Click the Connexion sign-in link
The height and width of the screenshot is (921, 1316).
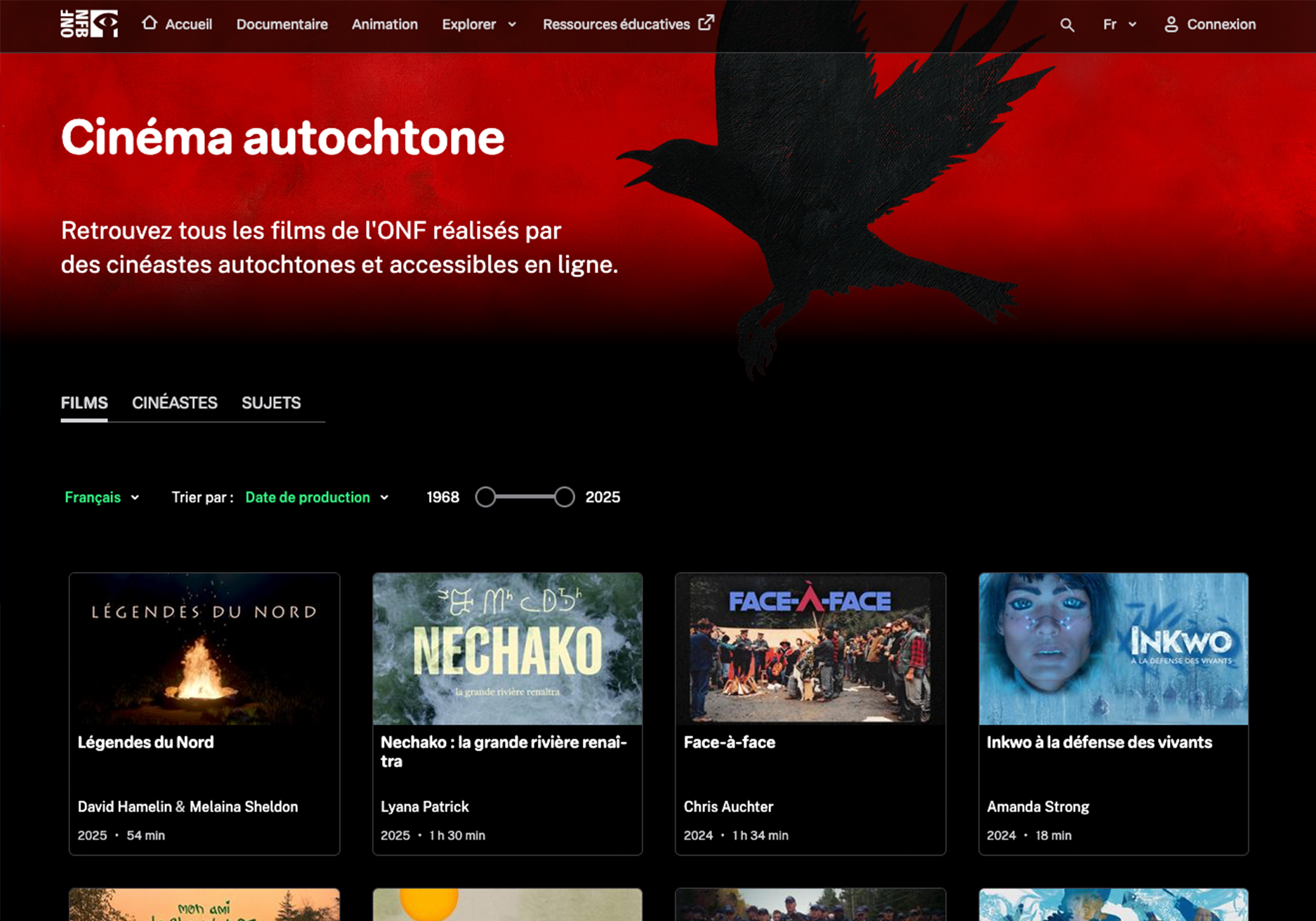coord(1221,25)
